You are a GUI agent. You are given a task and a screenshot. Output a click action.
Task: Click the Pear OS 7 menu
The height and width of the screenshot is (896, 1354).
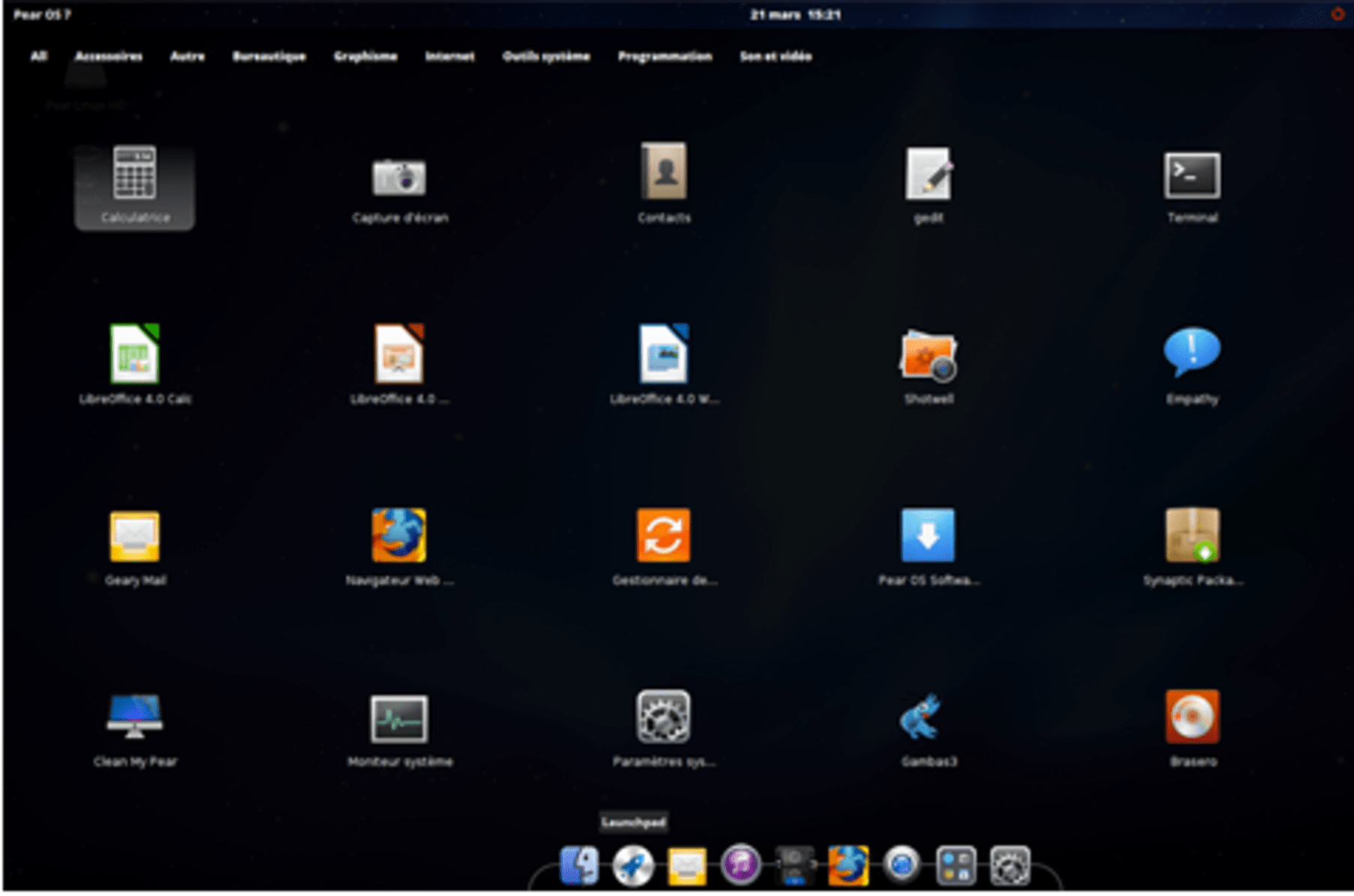click(42, 14)
